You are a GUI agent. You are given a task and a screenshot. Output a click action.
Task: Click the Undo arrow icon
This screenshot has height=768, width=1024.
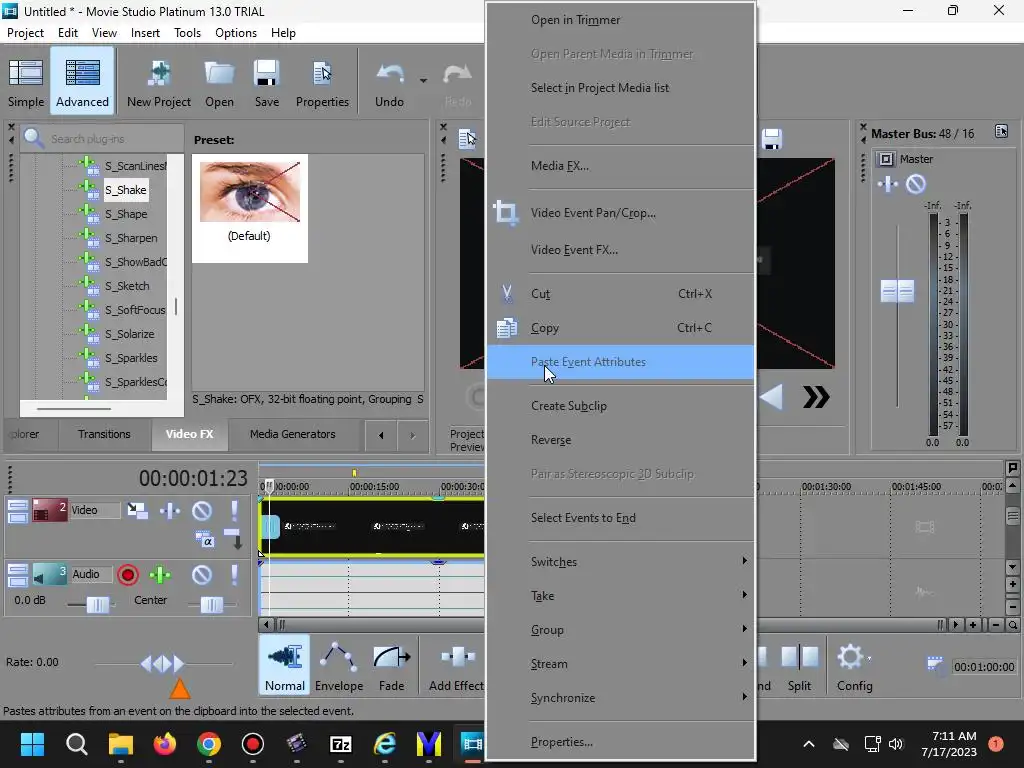tap(389, 82)
